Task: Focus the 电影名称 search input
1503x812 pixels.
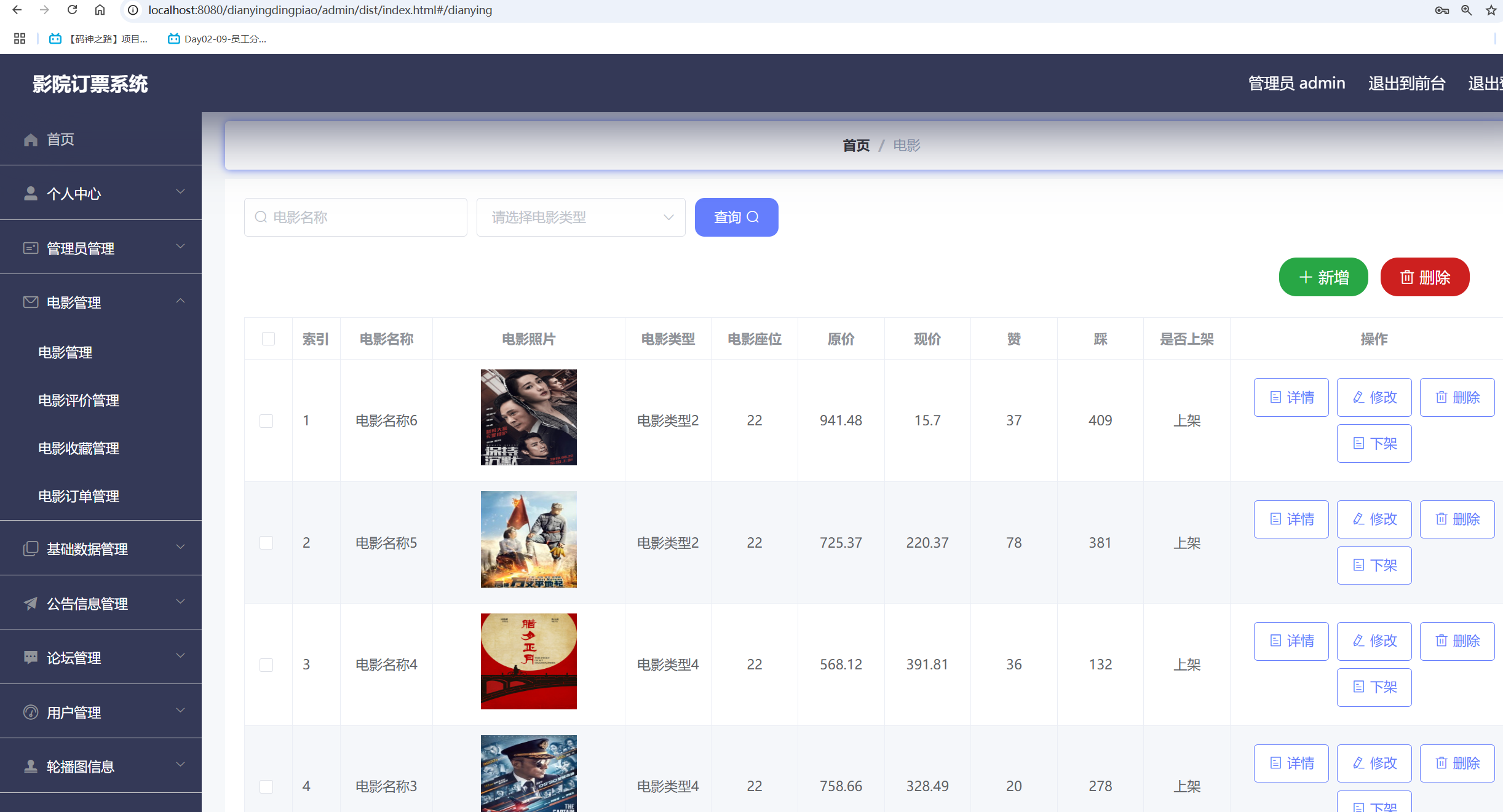Action: (x=355, y=217)
